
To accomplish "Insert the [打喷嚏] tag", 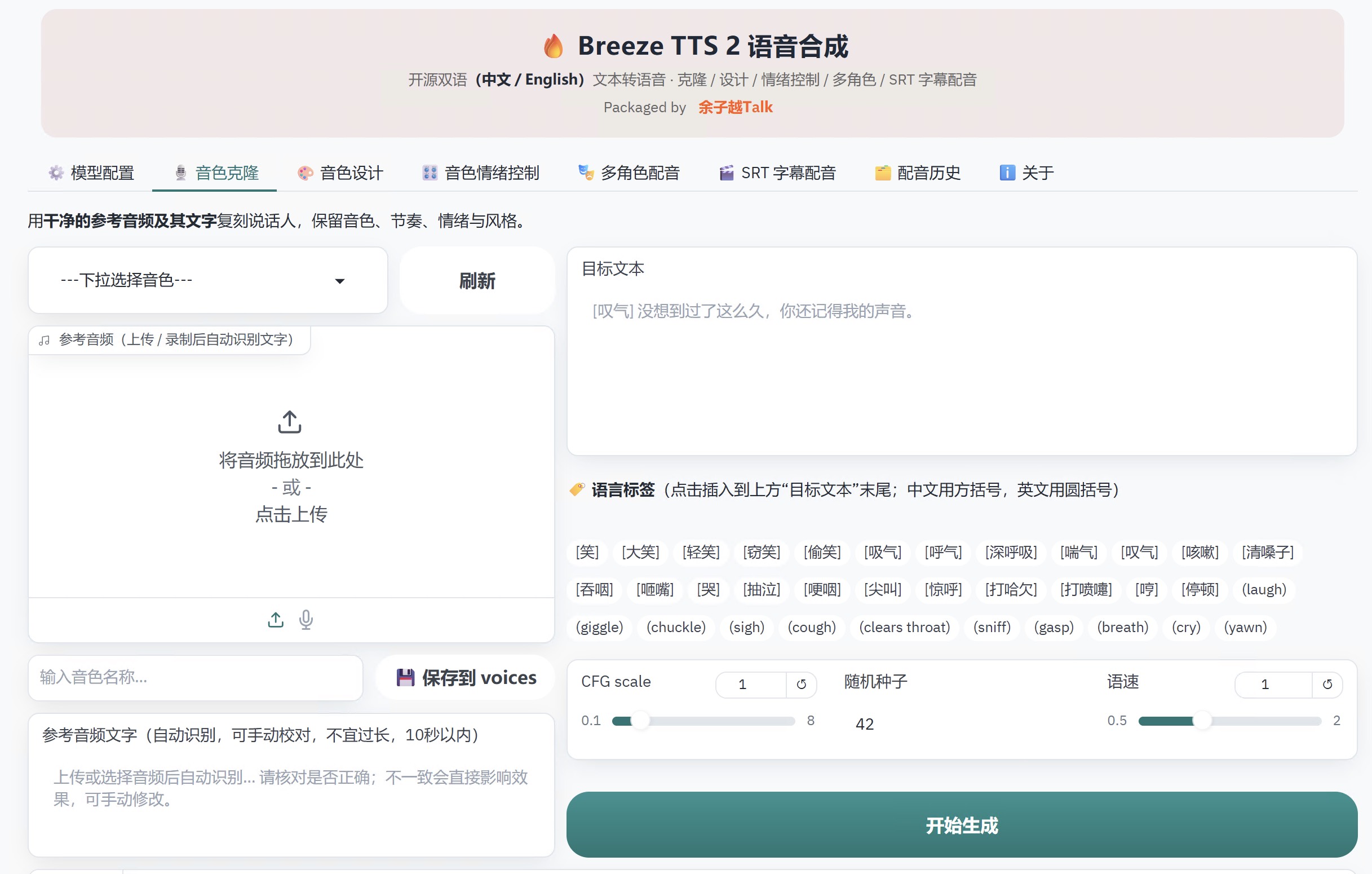I will pos(1086,589).
